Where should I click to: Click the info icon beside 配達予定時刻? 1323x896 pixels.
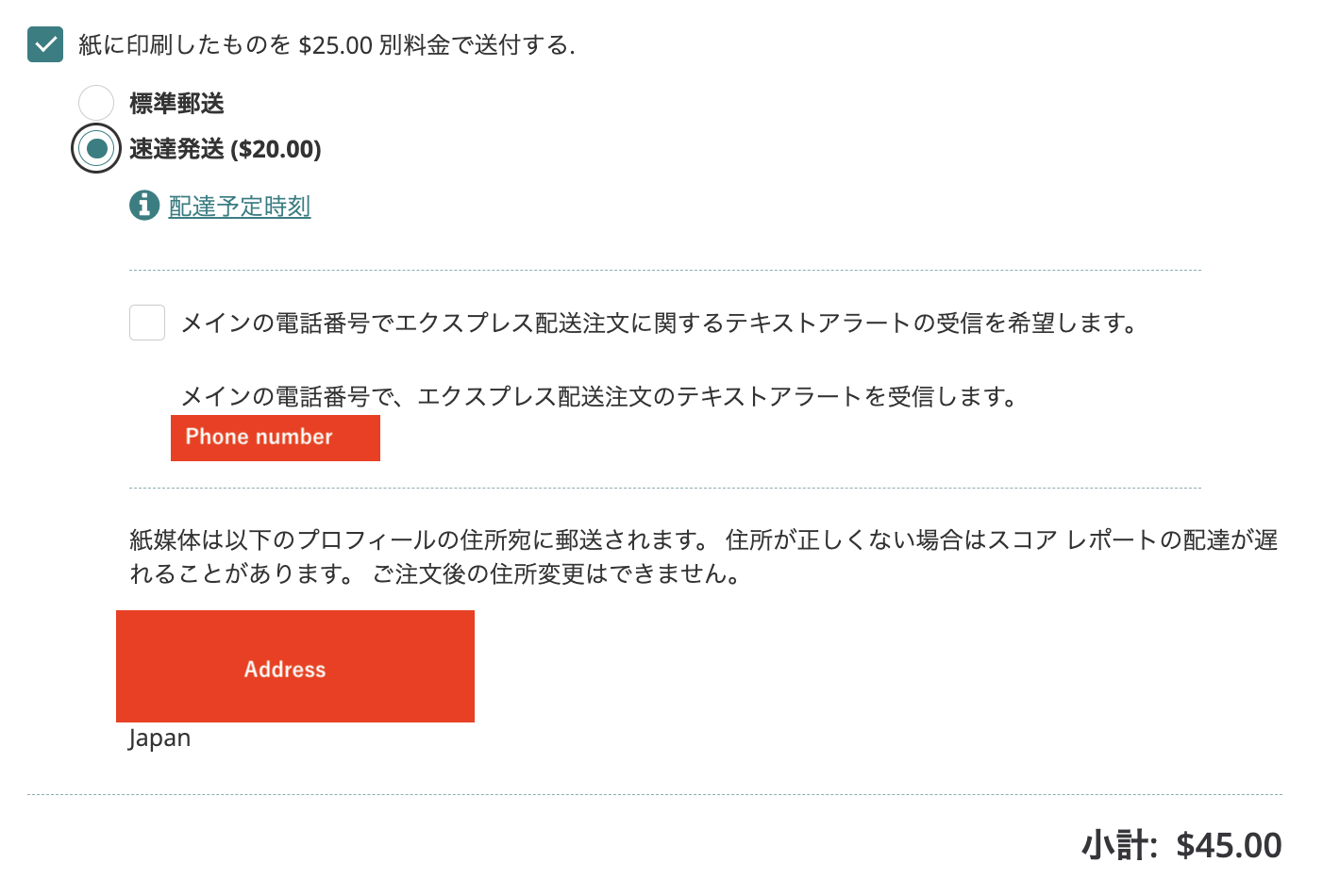coord(144,205)
